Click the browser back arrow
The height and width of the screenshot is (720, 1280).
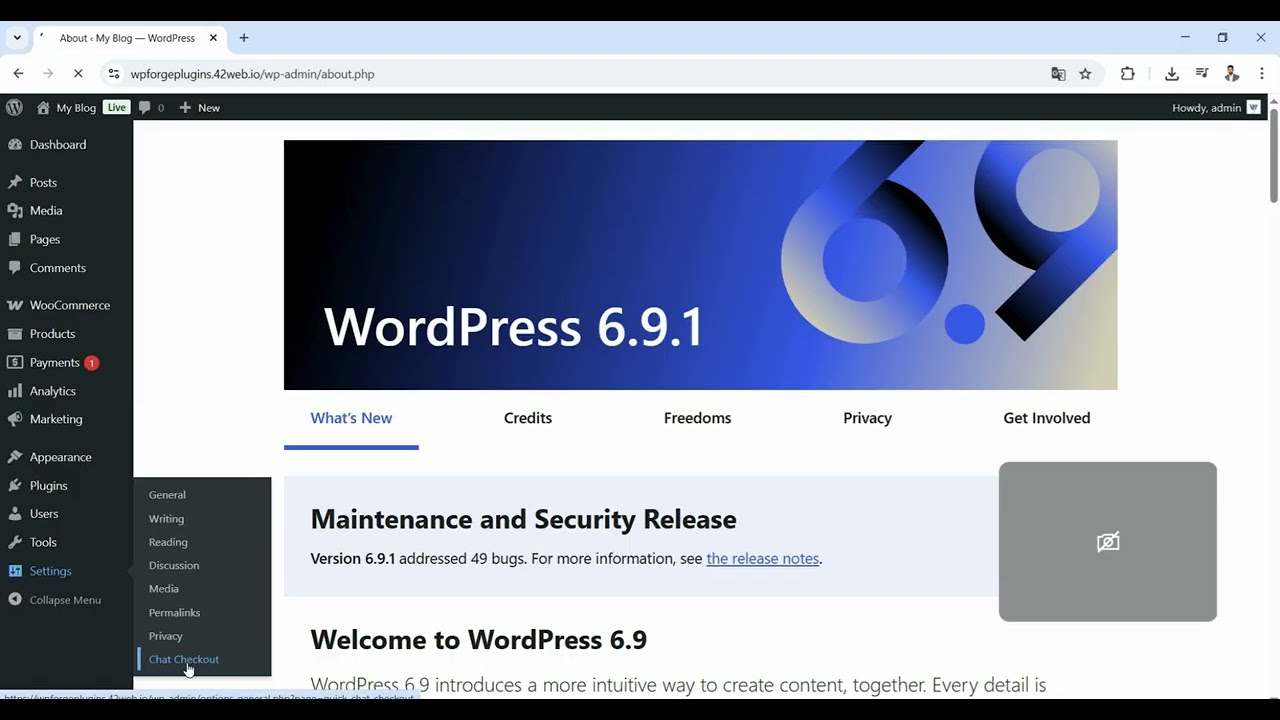coord(18,74)
